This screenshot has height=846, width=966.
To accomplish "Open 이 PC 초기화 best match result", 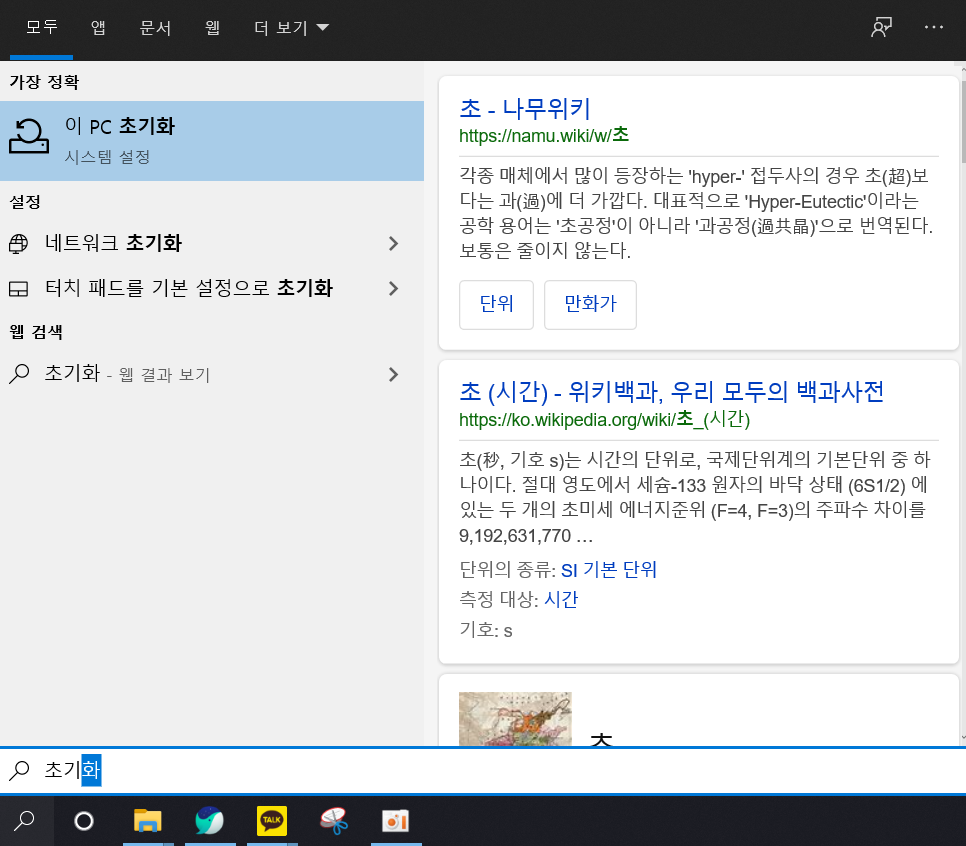I will click(x=212, y=140).
